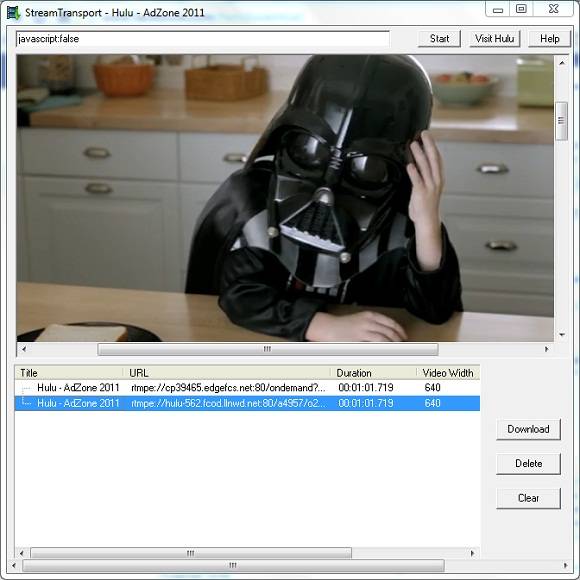This screenshot has width=580, height=580.
Task: Click the list scroll right arrow
Action: 472,553
